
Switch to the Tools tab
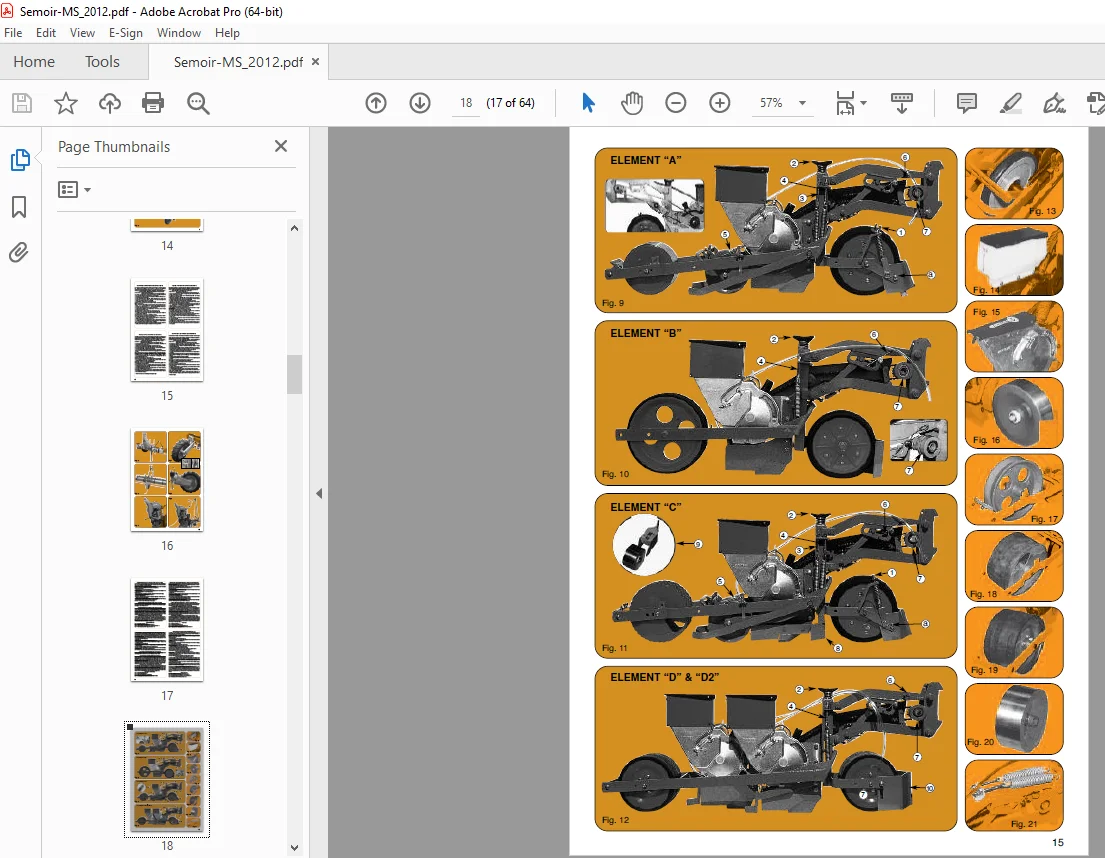102,62
